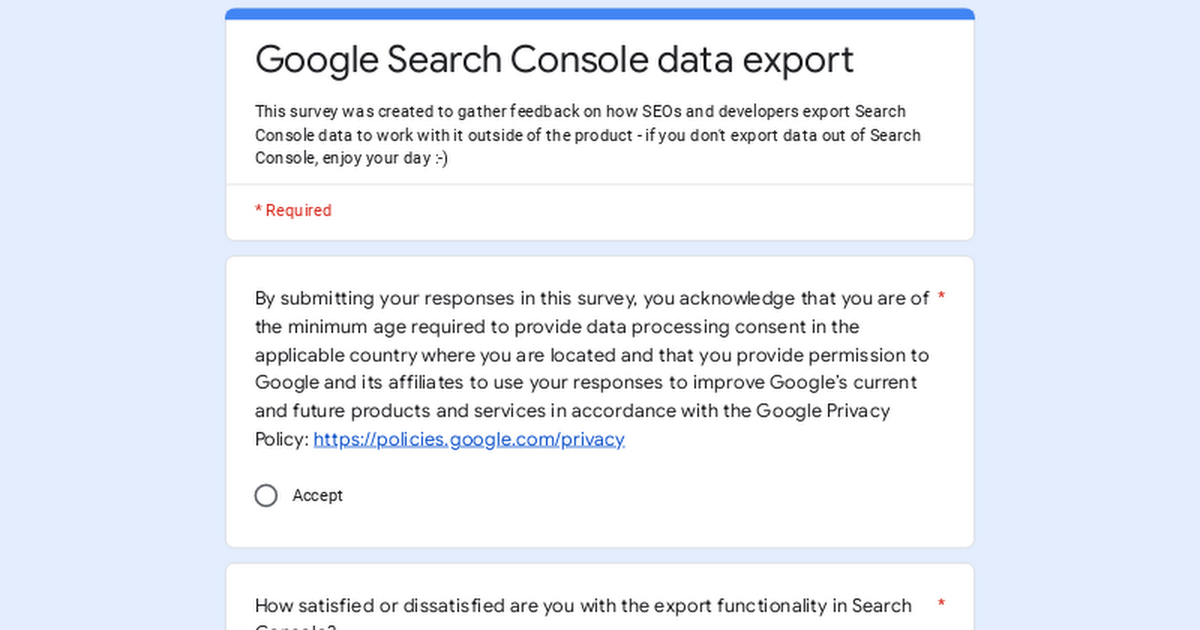1200x630 pixels.
Task: Click the satisfaction question's red asterisk
Action: [x=941, y=605]
